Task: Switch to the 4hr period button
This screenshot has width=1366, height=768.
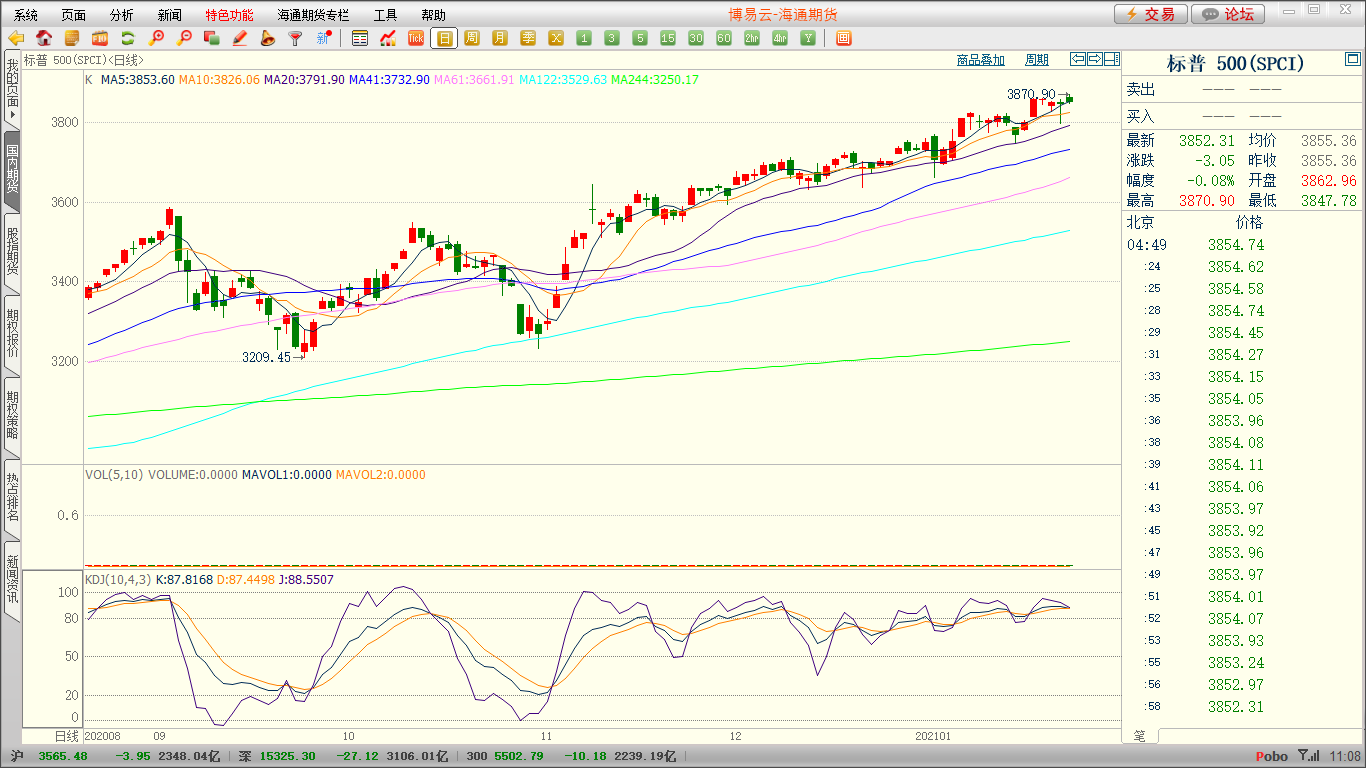Action: [780, 38]
